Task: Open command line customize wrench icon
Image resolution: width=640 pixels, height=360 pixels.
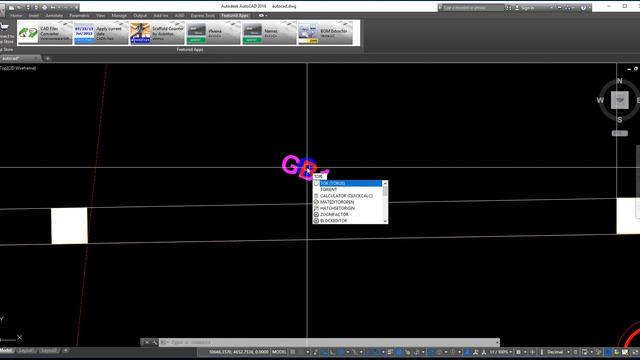Action: [x=154, y=342]
